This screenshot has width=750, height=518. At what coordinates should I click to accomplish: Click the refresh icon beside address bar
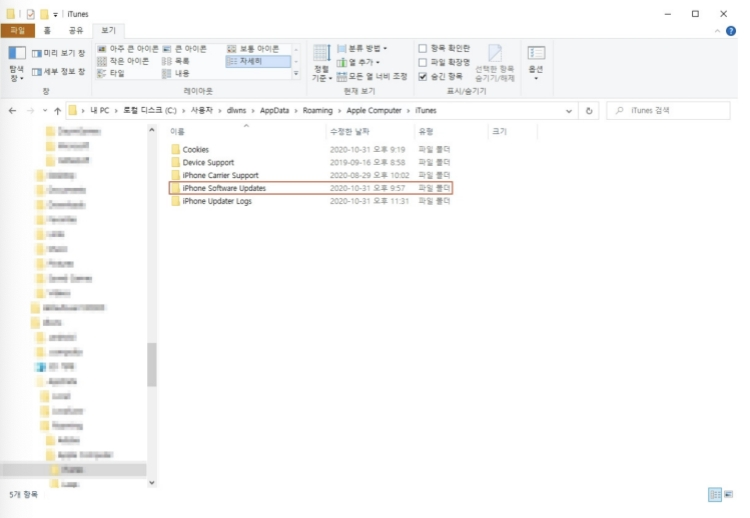[x=589, y=110]
